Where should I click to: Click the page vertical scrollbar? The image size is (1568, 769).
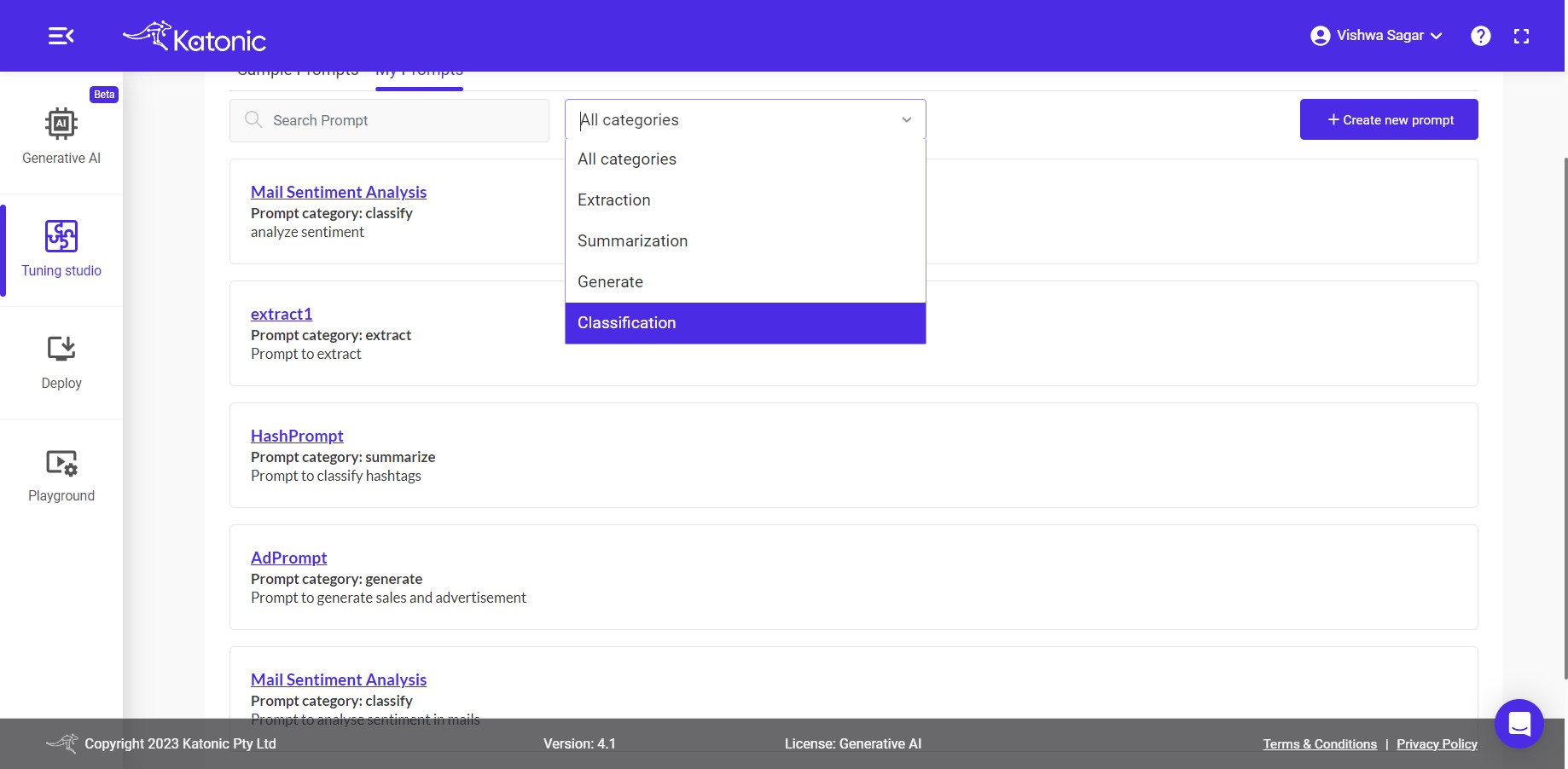tap(1565, 418)
